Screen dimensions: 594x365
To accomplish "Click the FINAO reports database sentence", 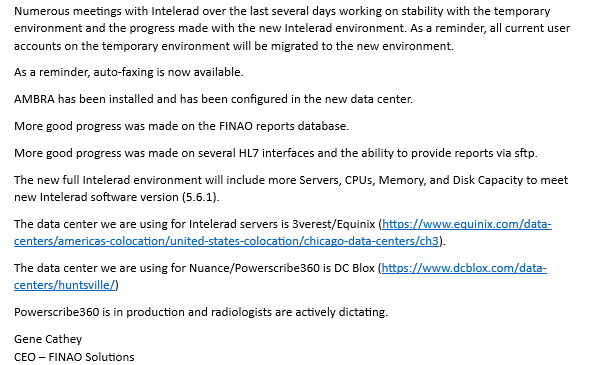I will (x=181, y=126).
